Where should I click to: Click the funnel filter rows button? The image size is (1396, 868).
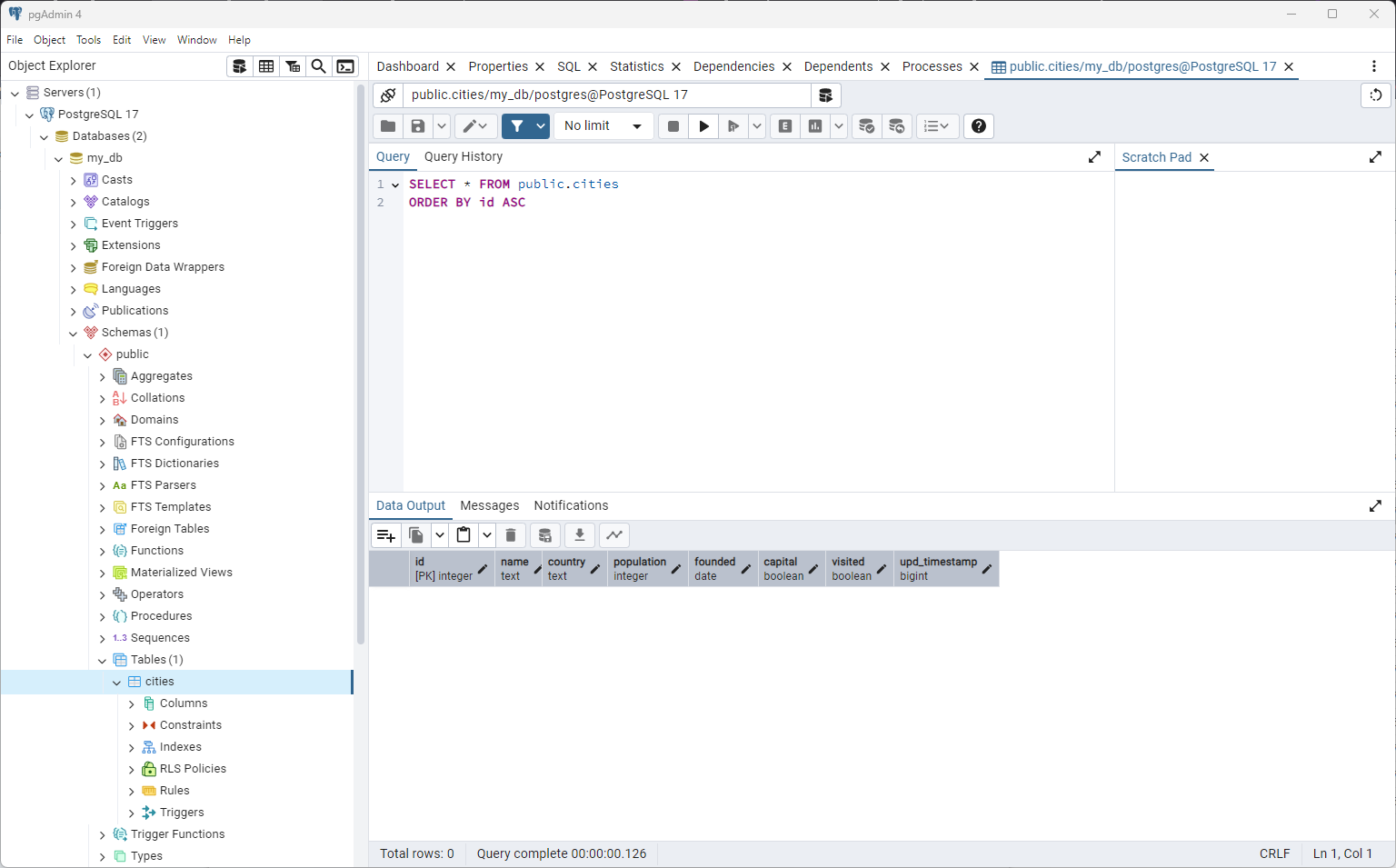tap(516, 126)
